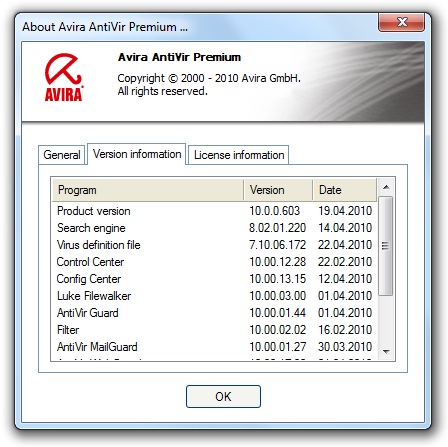The height and width of the screenshot is (447, 448).
Task: Close the About Avira AntiVir dialog
Action: coord(401,22)
